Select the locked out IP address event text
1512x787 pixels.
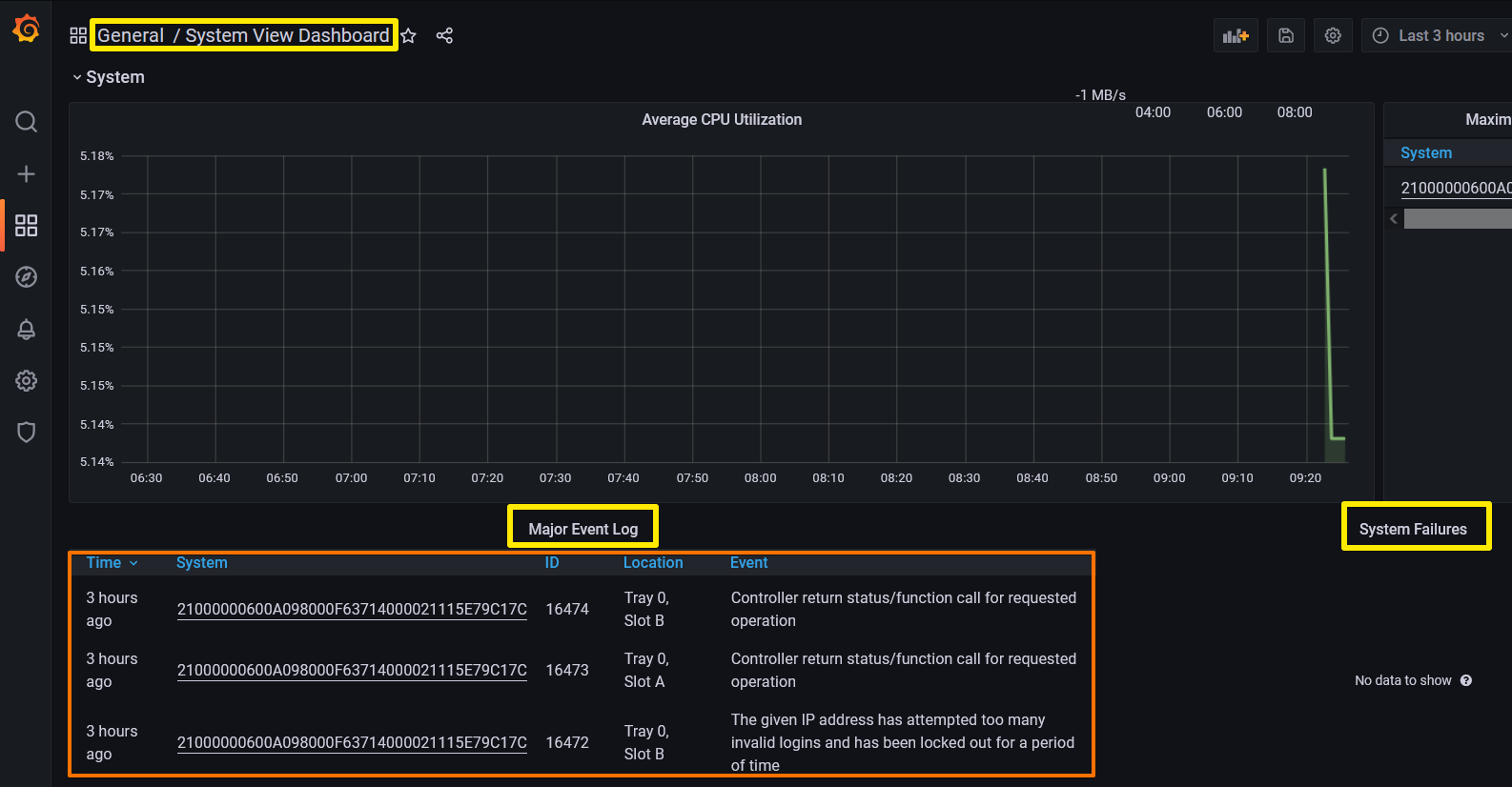pyautogui.click(x=903, y=743)
